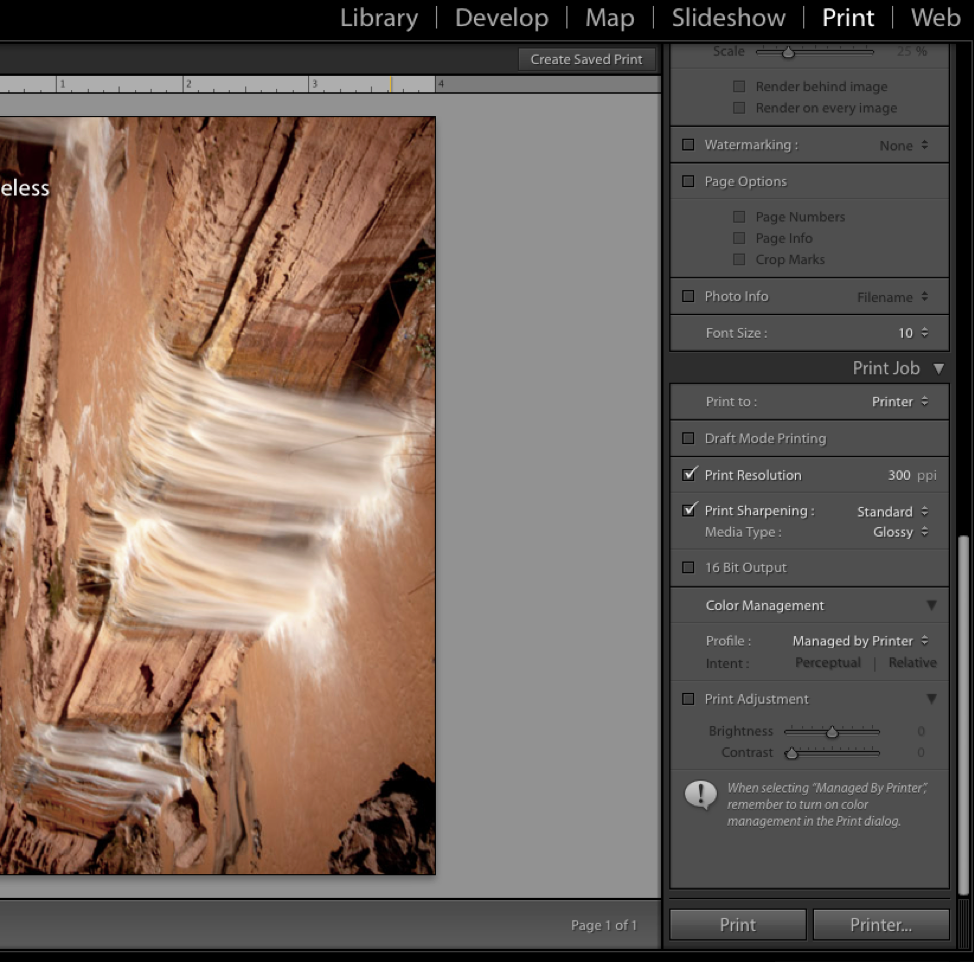
Task: Open the Printer dialog
Action: click(880, 924)
